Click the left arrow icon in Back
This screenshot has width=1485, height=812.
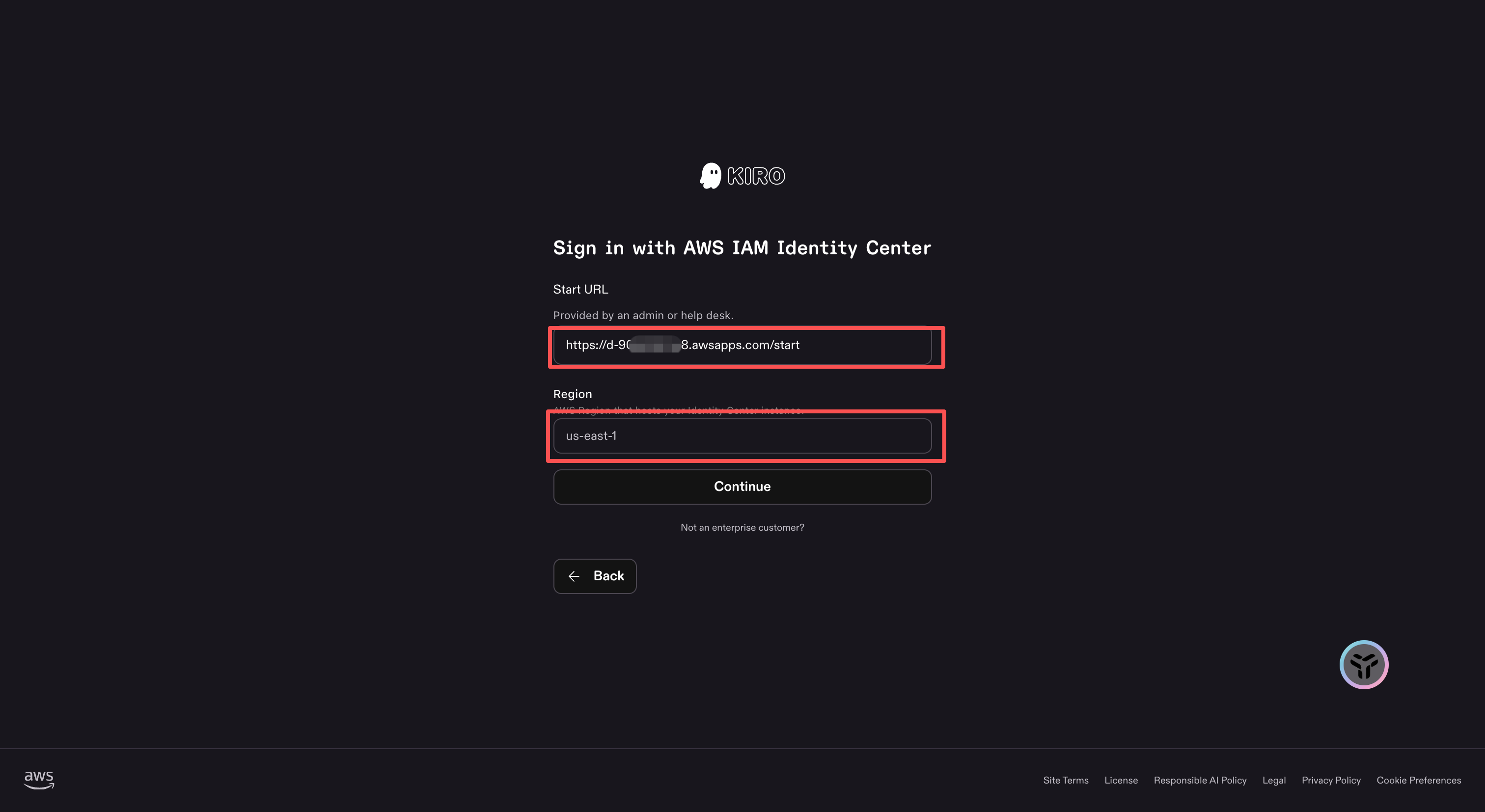click(574, 576)
